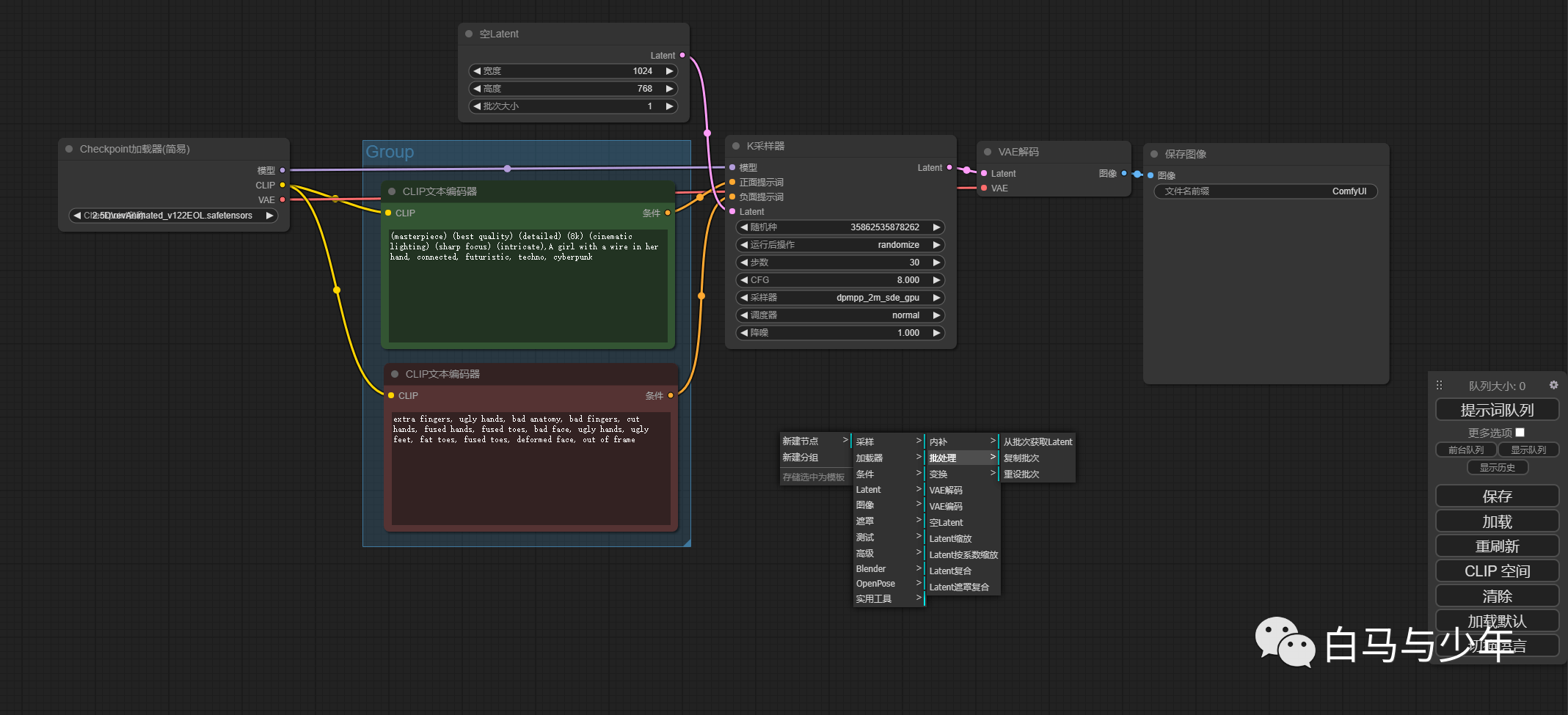Open checkpoint model name selector
This screenshot has height=715, width=1568.
173,216
